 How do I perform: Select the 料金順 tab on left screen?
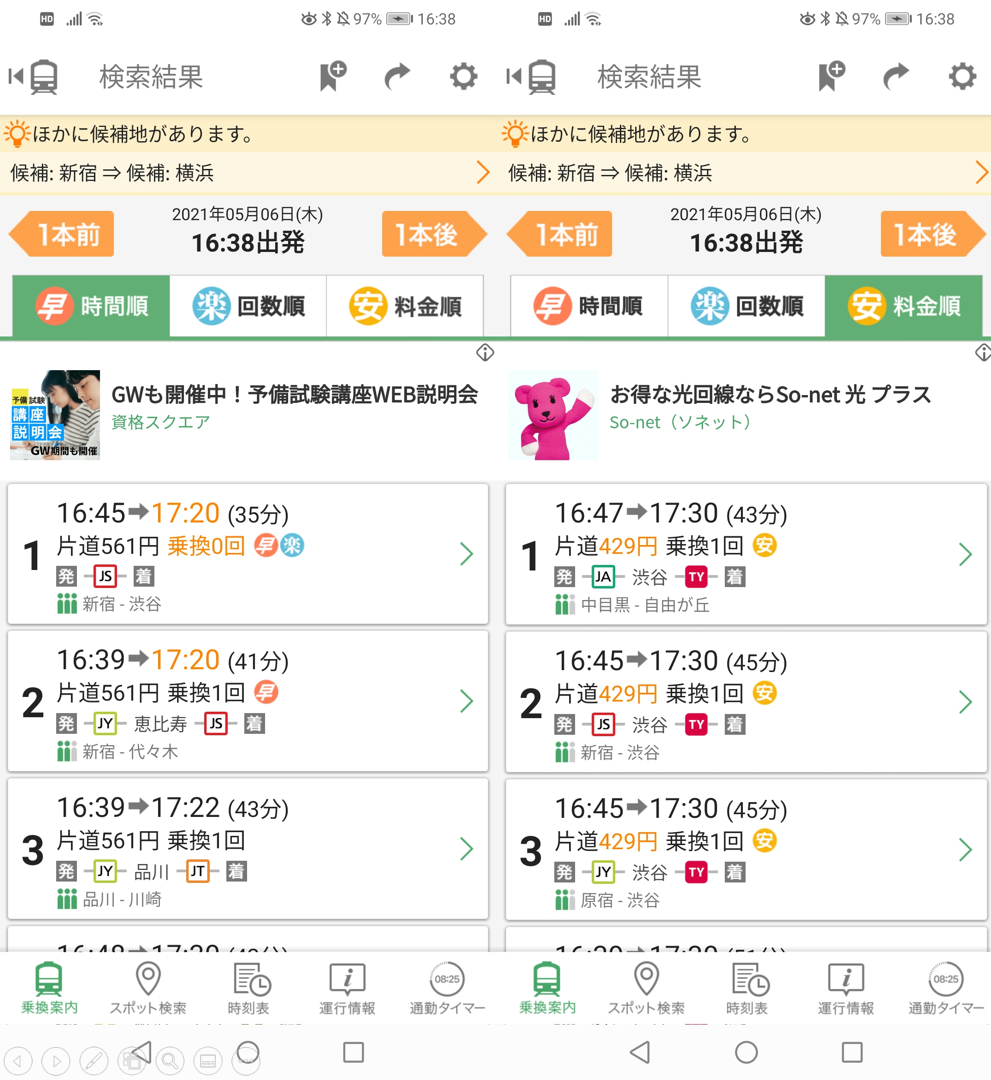tap(405, 306)
